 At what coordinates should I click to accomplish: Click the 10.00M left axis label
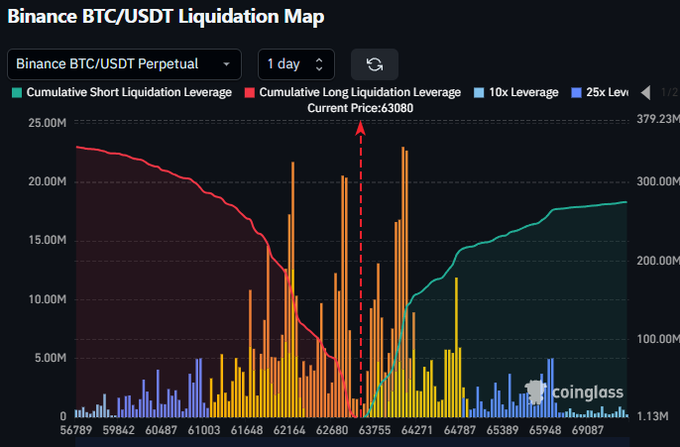(x=47, y=299)
